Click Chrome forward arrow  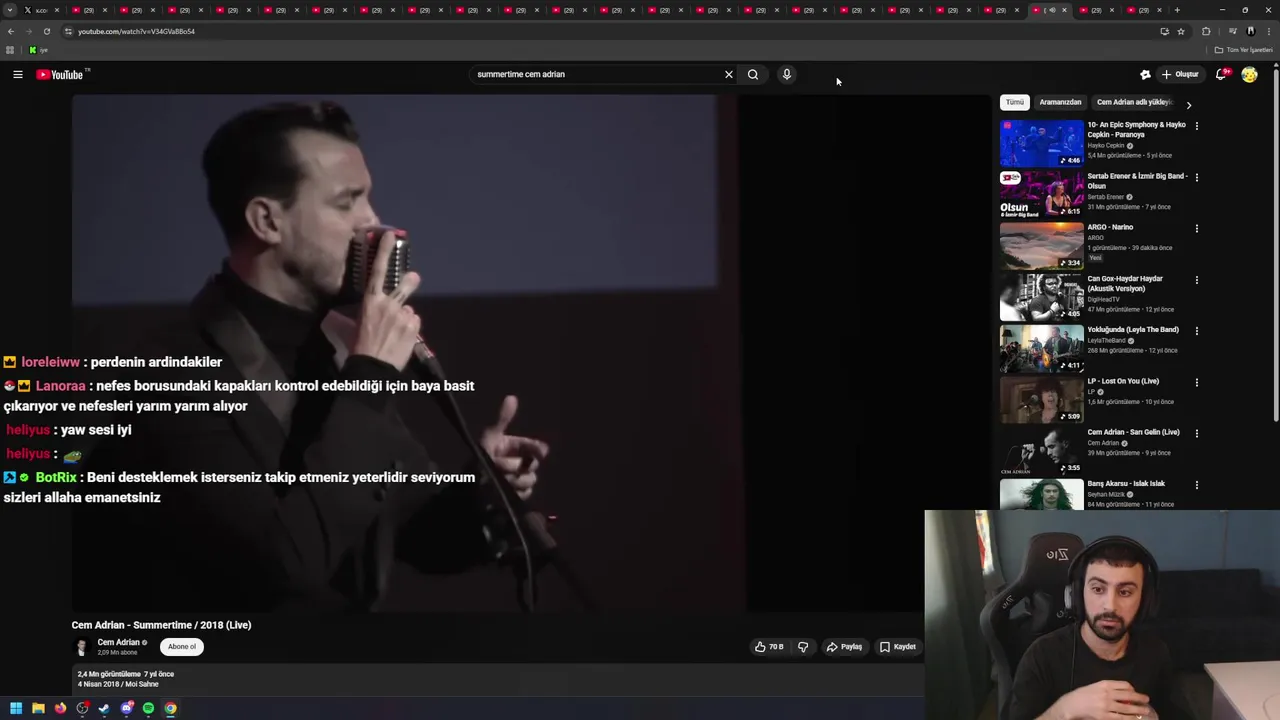point(28,31)
